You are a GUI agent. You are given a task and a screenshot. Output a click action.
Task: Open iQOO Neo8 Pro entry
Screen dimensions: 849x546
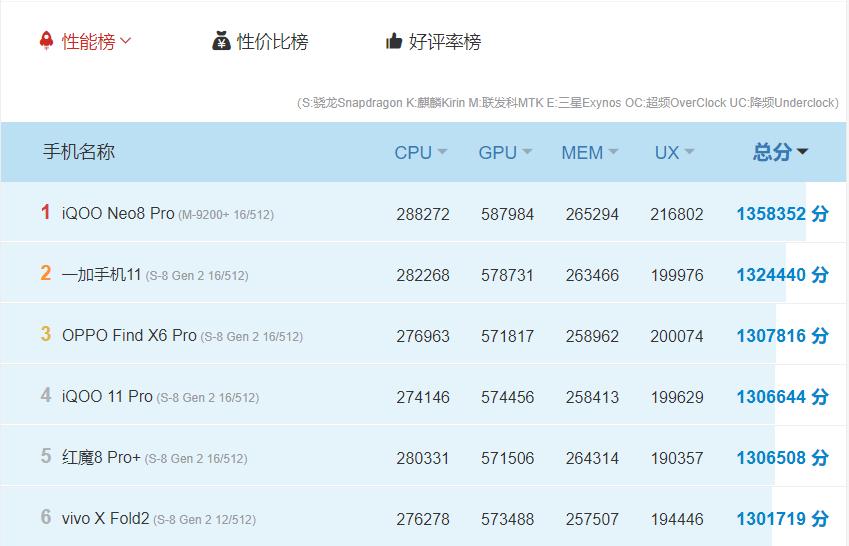[x=118, y=213]
